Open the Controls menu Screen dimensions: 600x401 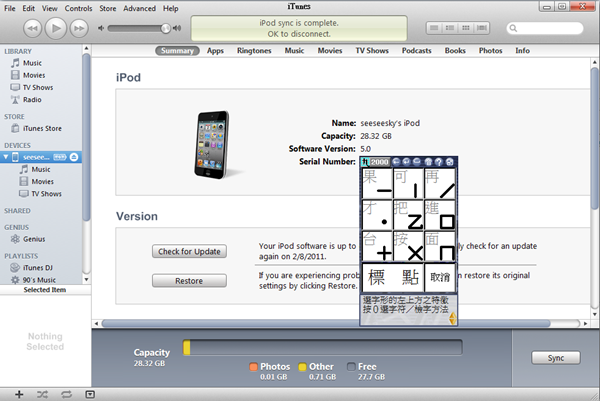coord(78,8)
